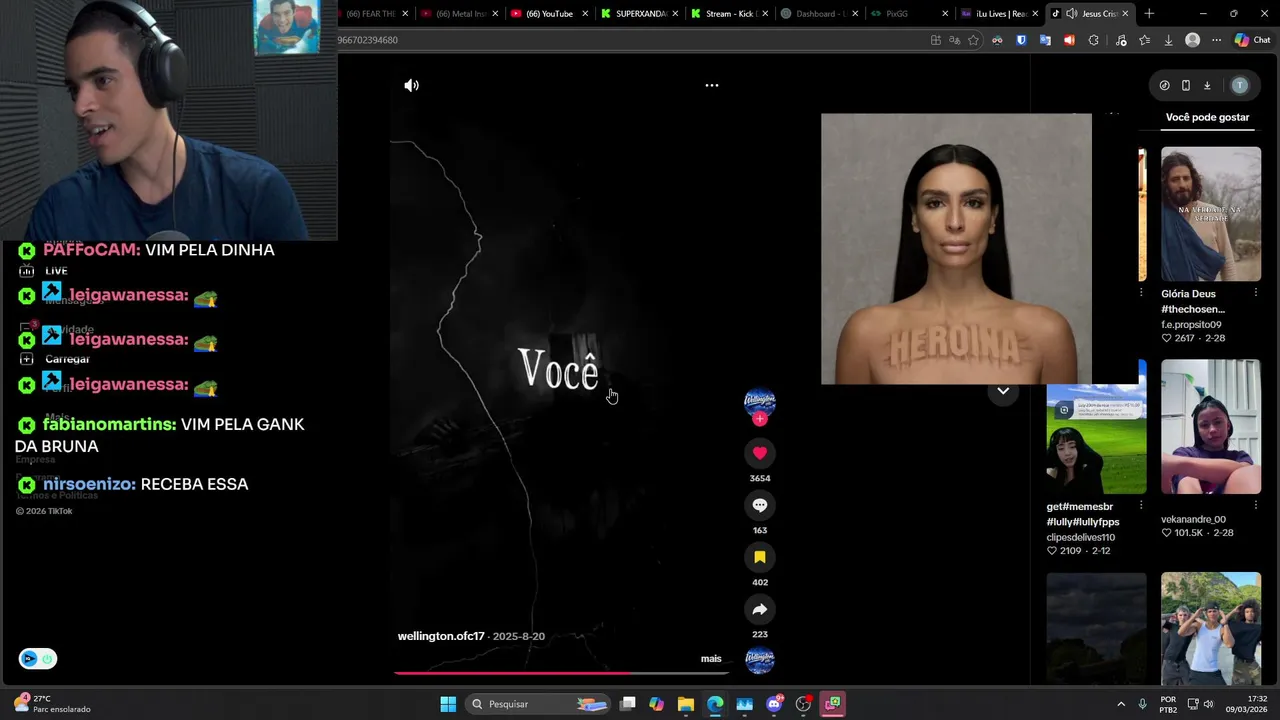Click the Task View taskbar icon
Viewport: 1280px width, 720px height.
tap(628, 704)
